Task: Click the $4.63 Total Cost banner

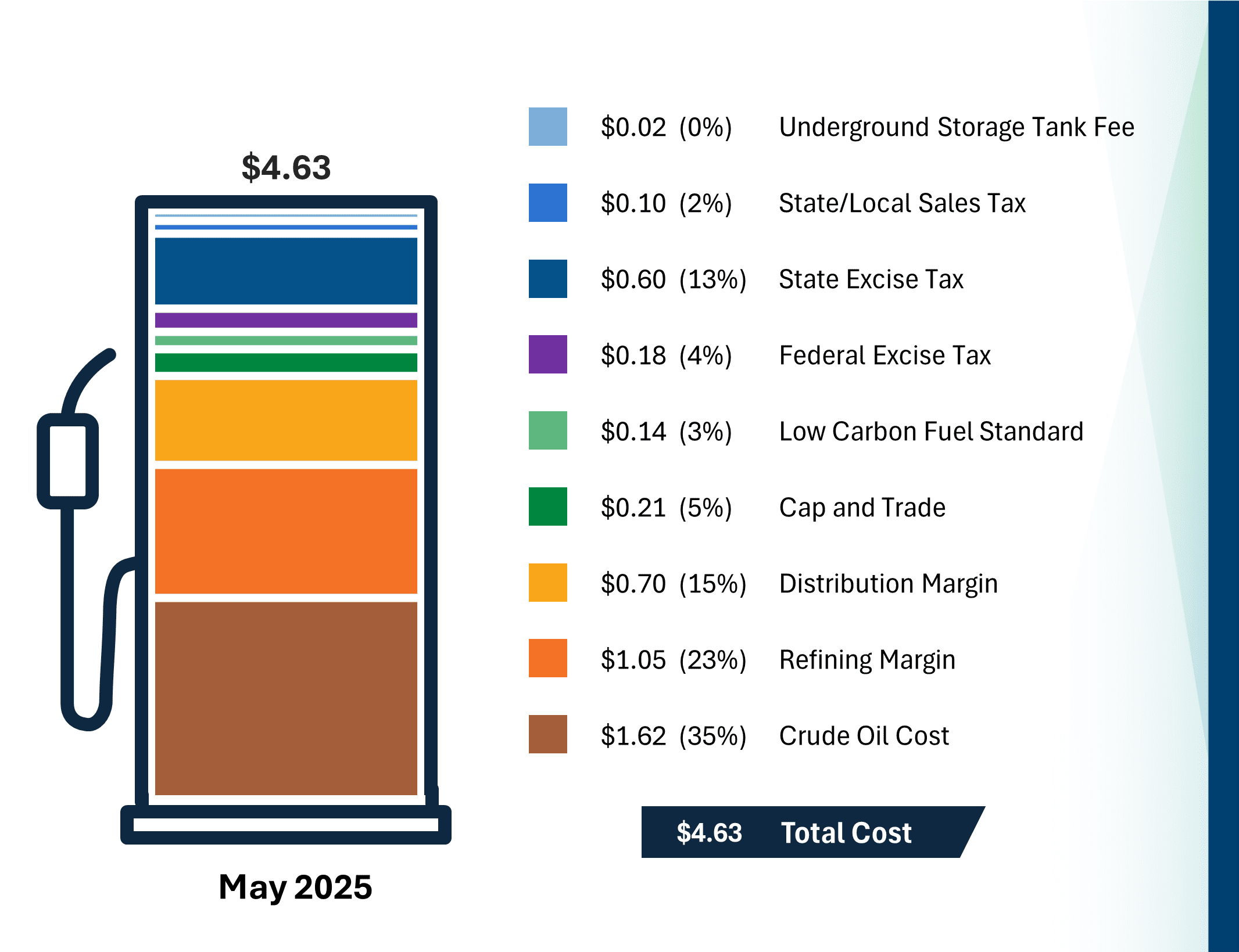Action: pyautogui.click(x=802, y=832)
